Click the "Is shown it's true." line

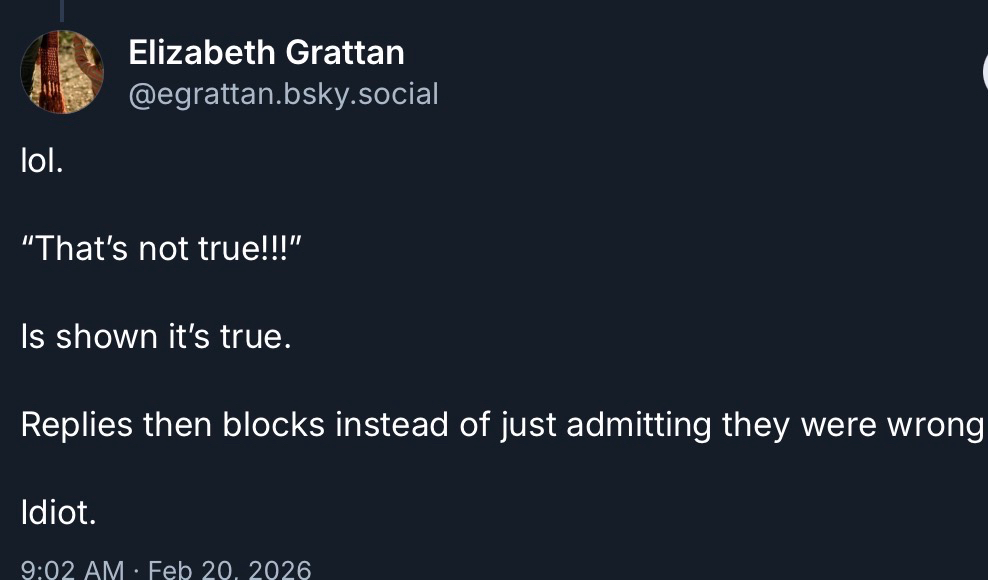tap(155, 337)
